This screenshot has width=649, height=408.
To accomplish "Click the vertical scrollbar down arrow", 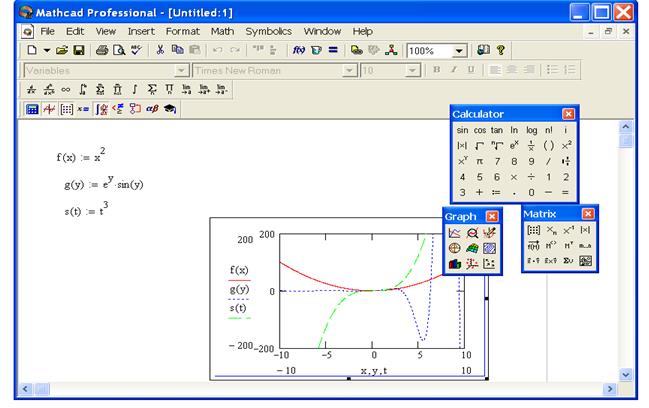I will pyautogui.click(x=626, y=375).
